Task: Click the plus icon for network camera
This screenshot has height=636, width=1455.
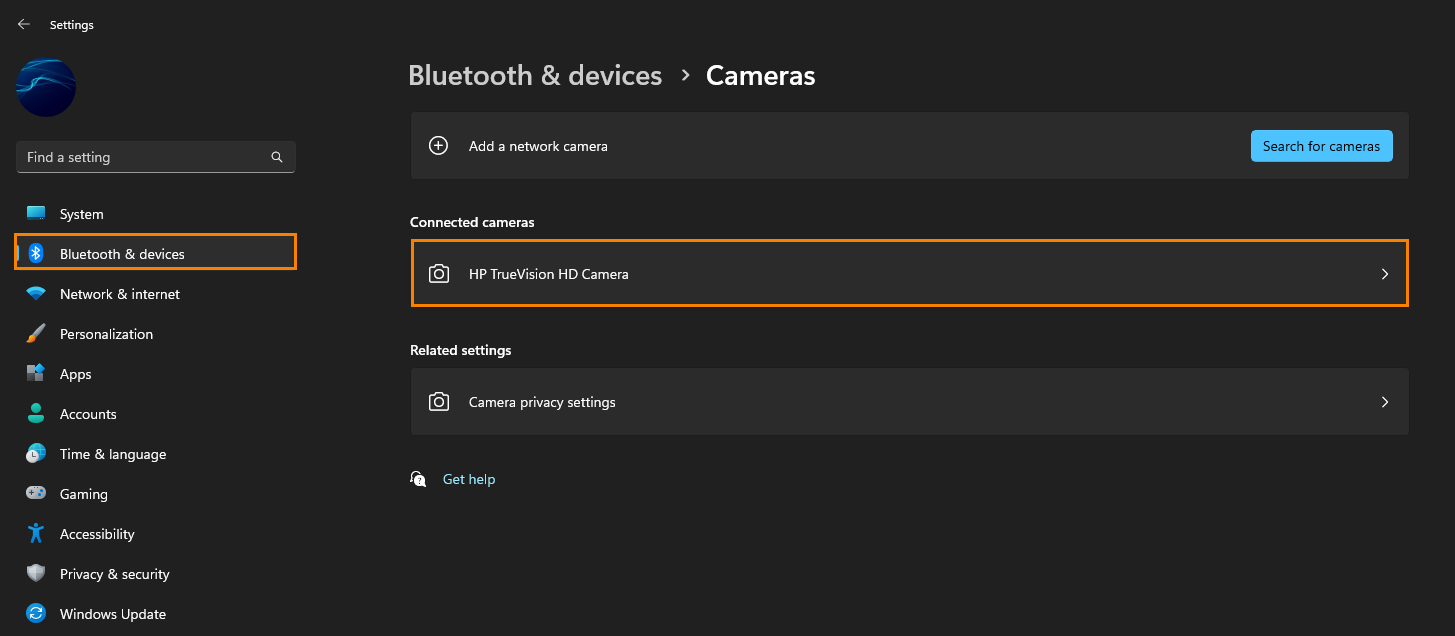Action: (438, 146)
